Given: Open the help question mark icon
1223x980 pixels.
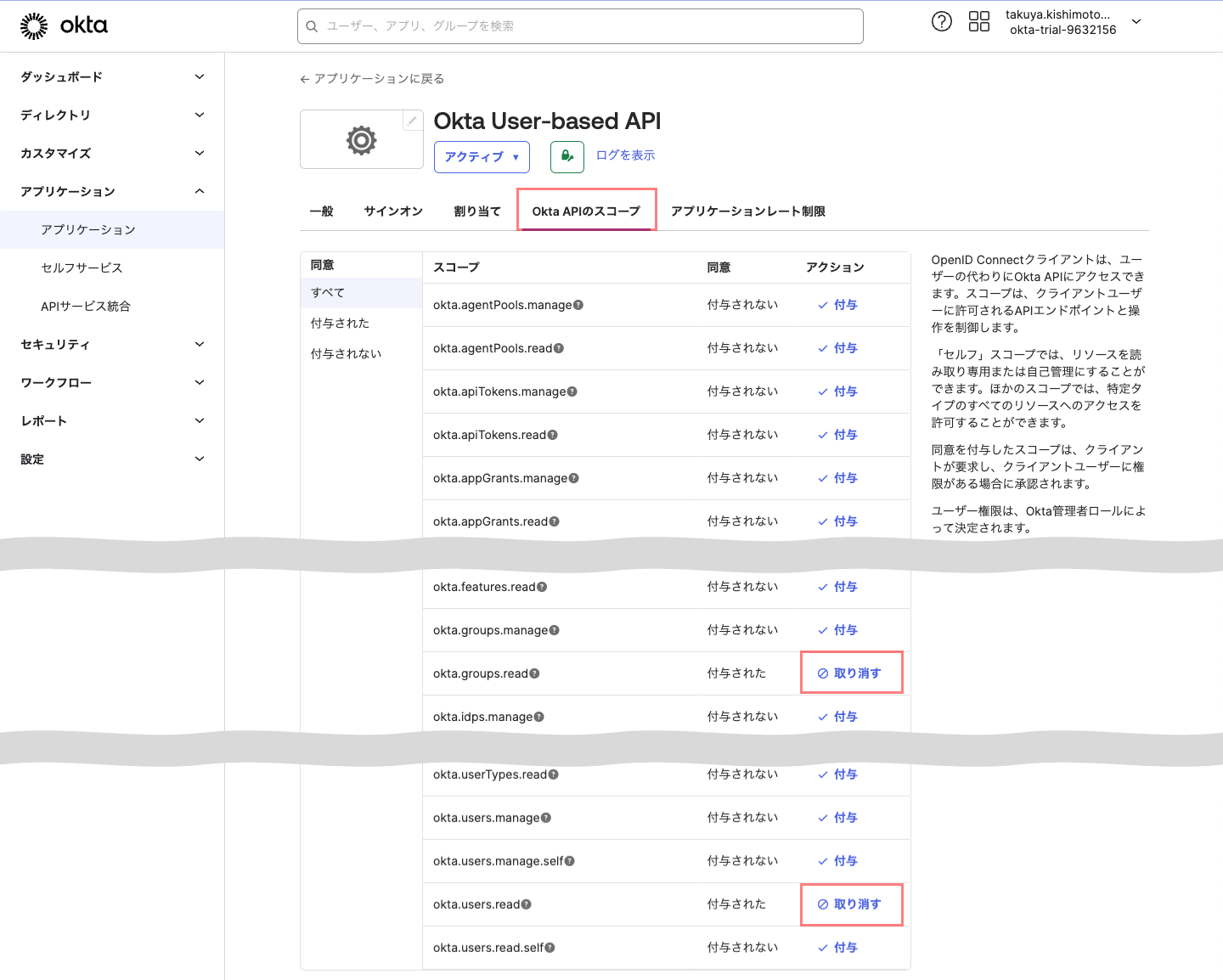Looking at the screenshot, I should point(941,22).
